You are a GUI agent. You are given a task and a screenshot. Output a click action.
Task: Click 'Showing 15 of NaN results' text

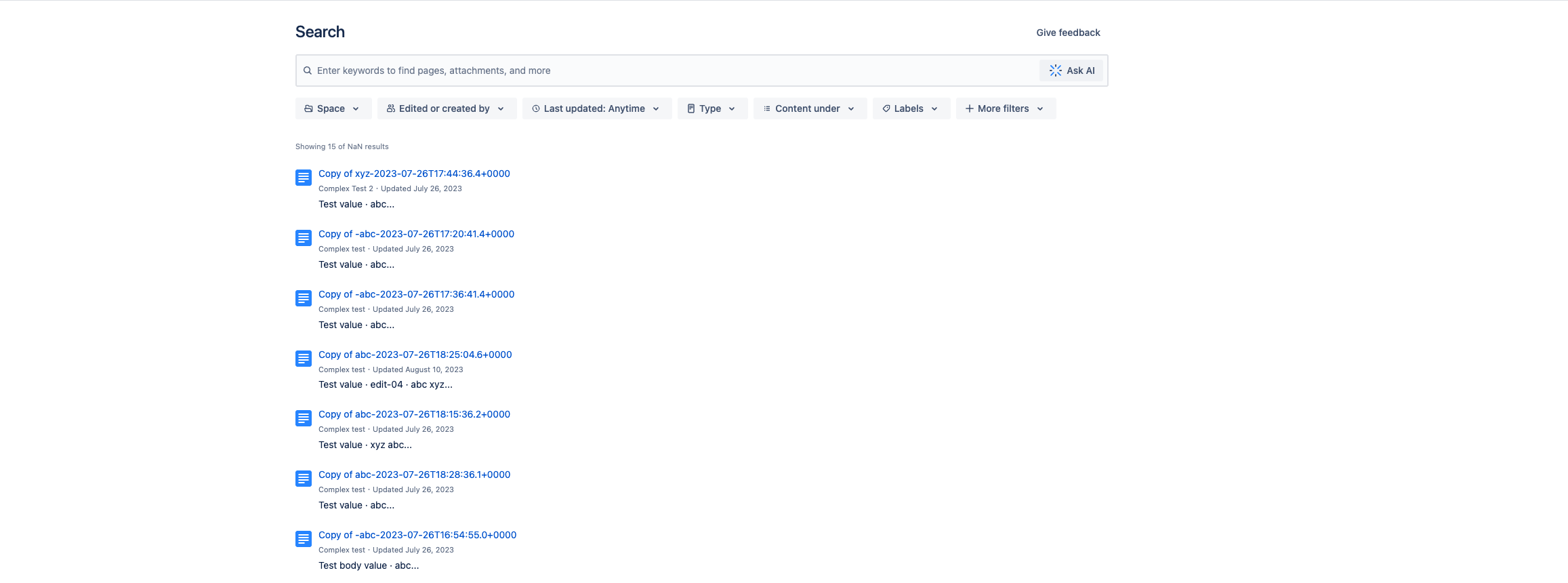click(342, 146)
